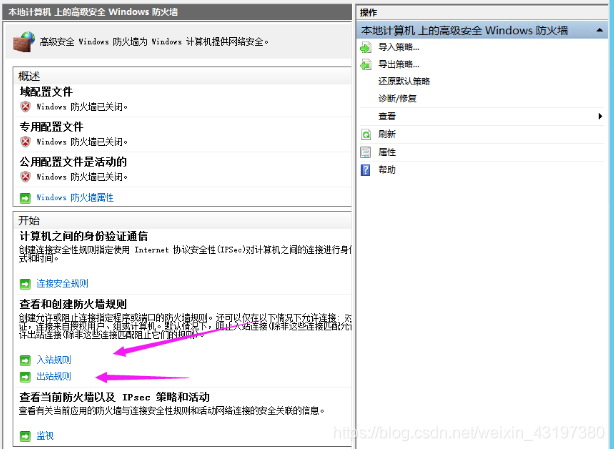
Task: Open the 入站规则 link
Action: point(54,359)
